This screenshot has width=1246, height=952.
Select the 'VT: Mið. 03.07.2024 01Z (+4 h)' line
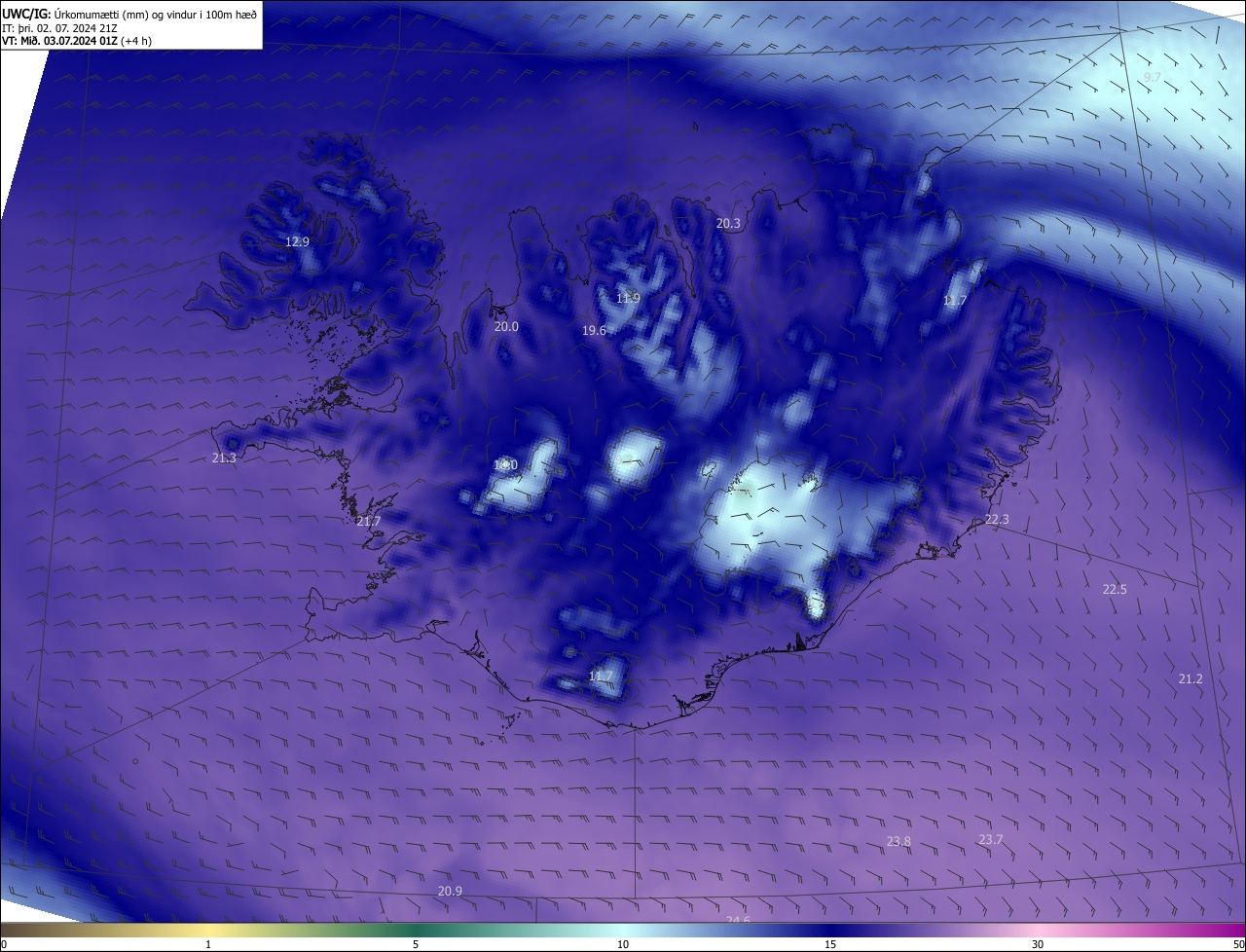(78, 40)
